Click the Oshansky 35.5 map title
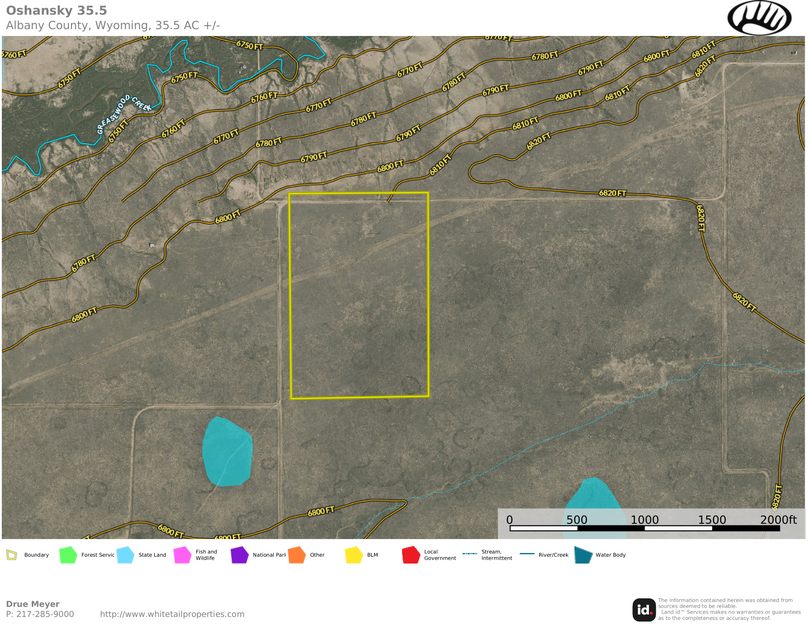Screen dimensions: 808x625 click(57, 10)
